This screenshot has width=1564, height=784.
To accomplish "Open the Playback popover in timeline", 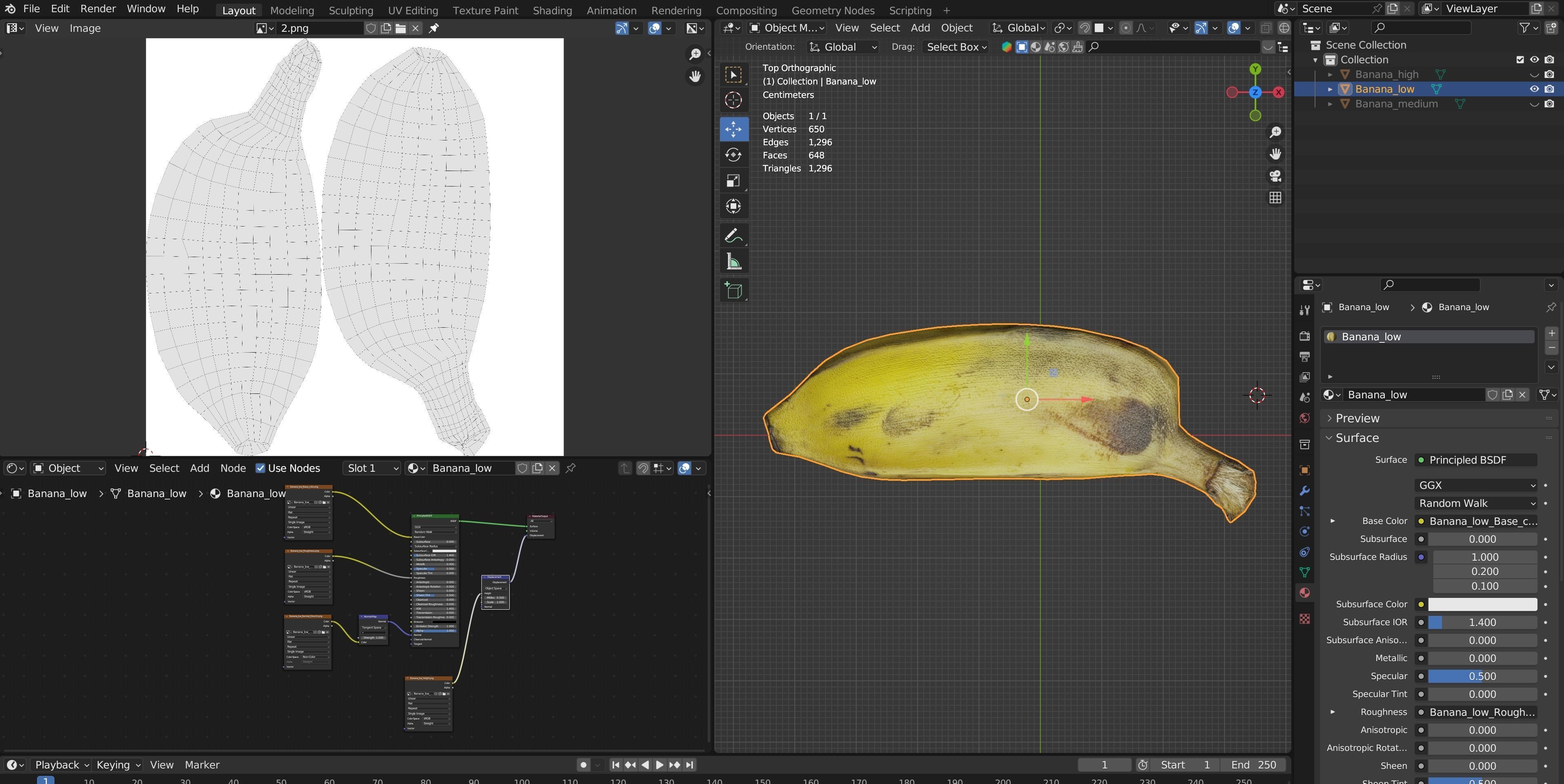I will [62, 765].
